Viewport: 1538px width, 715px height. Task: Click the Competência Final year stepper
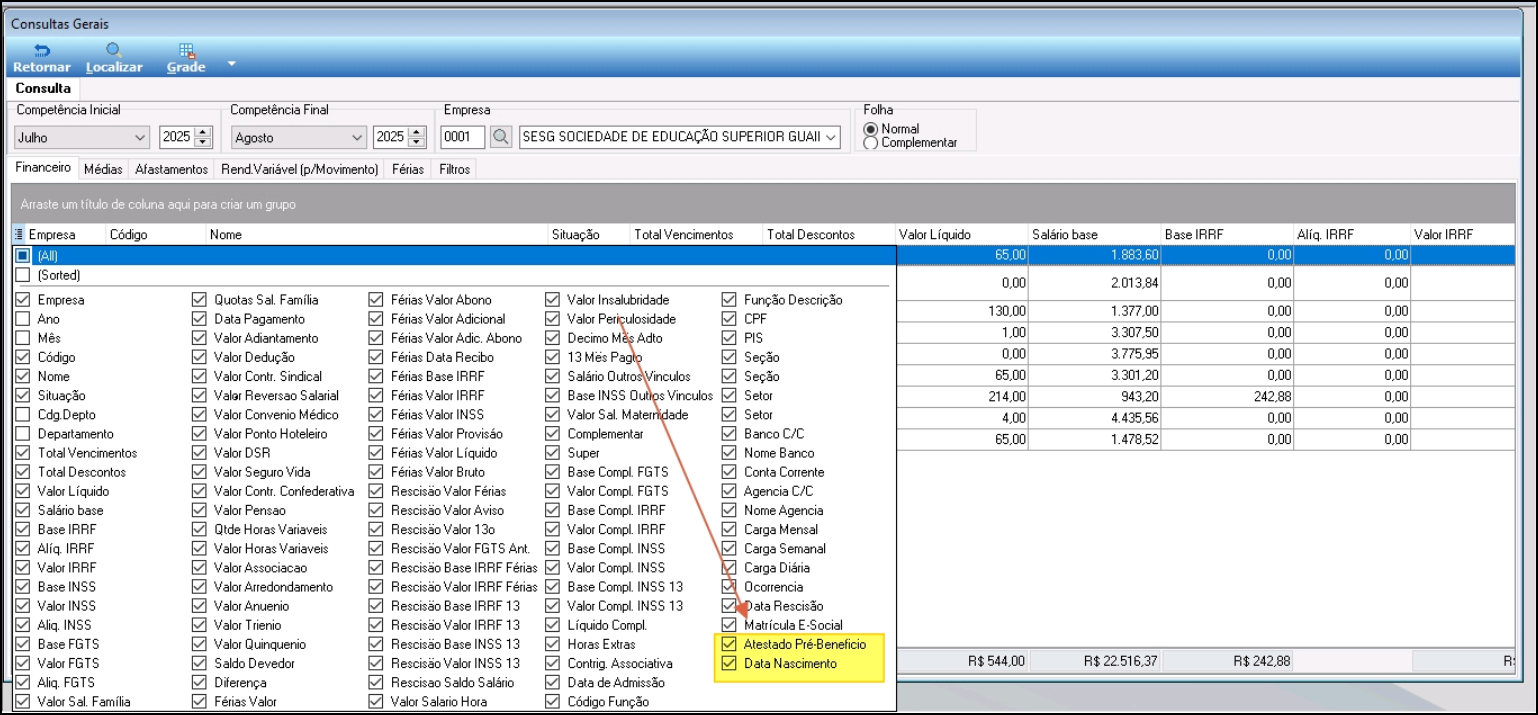(x=417, y=137)
